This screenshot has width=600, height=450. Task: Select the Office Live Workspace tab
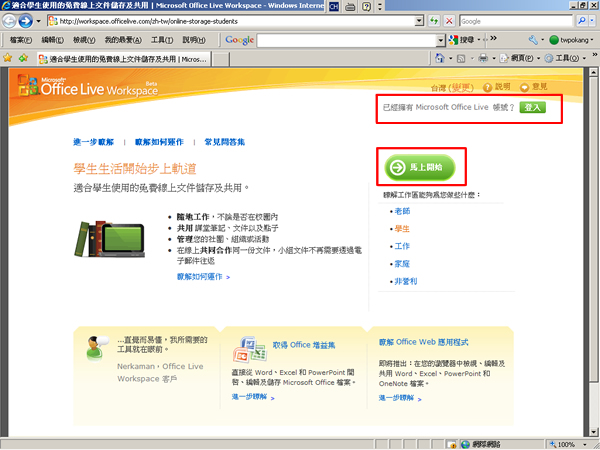pyautogui.click(x=124, y=59)
